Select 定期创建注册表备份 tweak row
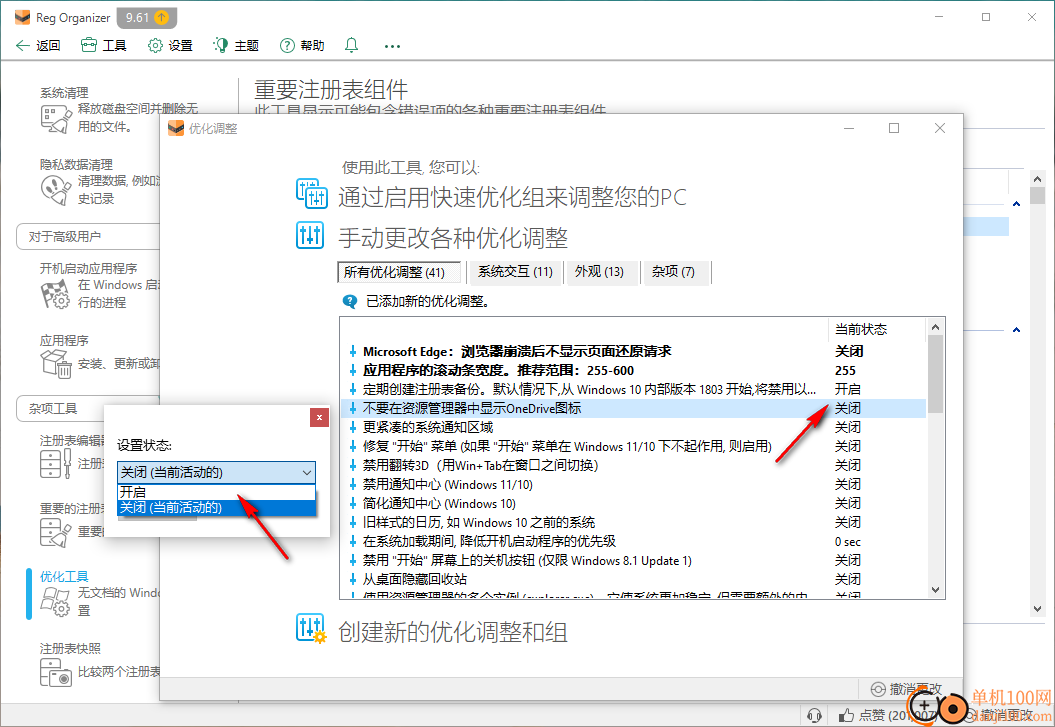Screen dimensions: 1055x727 click(x=632, y=389)
